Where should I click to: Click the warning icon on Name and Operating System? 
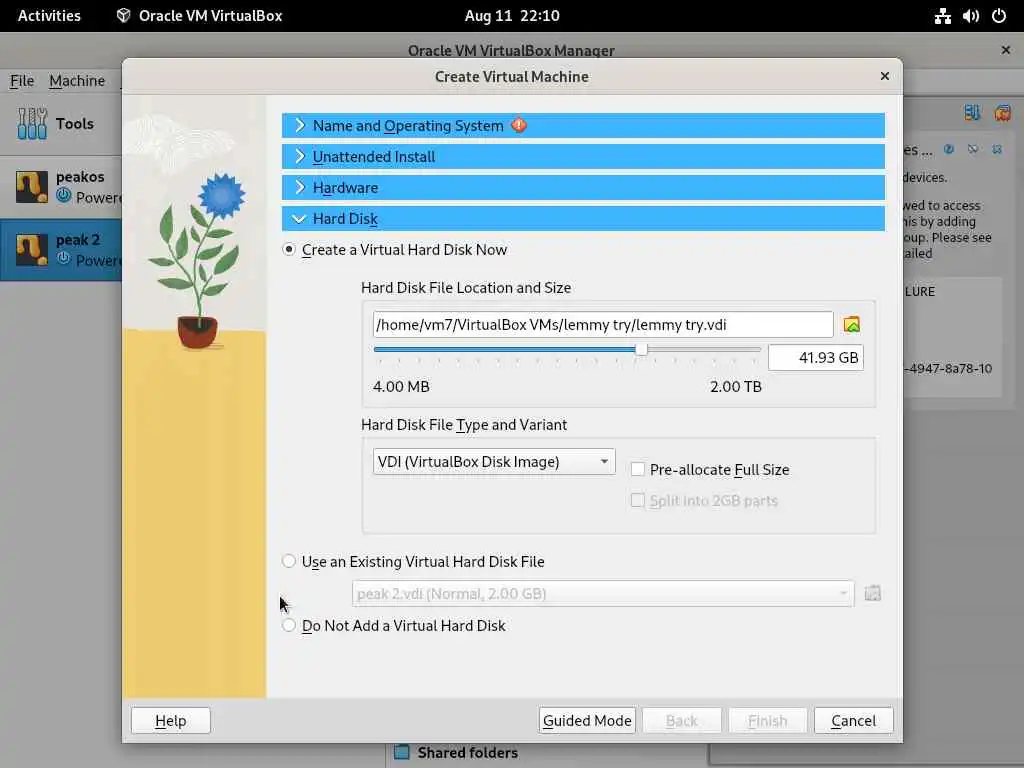point(519,125)
